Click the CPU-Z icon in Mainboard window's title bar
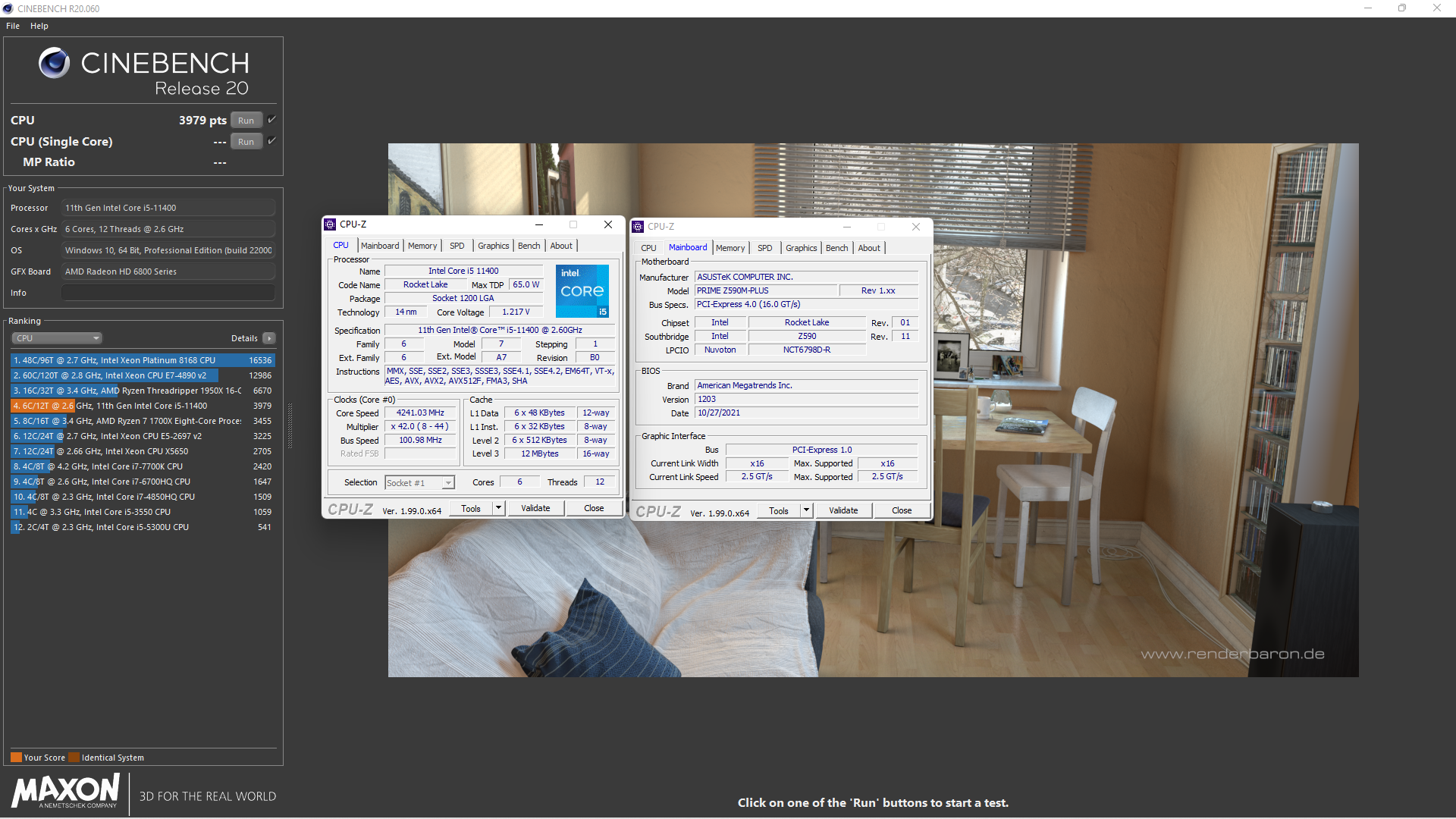 [638, 227]
